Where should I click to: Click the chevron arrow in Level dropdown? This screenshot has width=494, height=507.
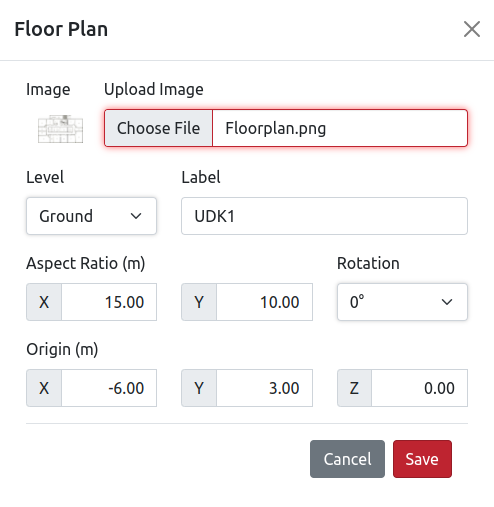[x=136, y=216]
